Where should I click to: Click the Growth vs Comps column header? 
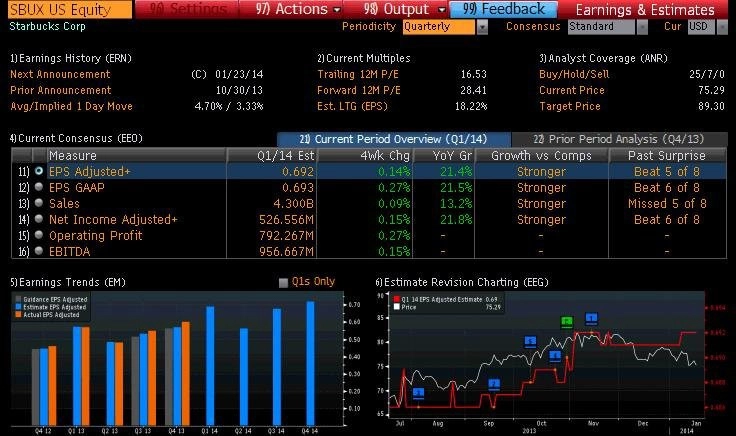click(x=542, y=155)
